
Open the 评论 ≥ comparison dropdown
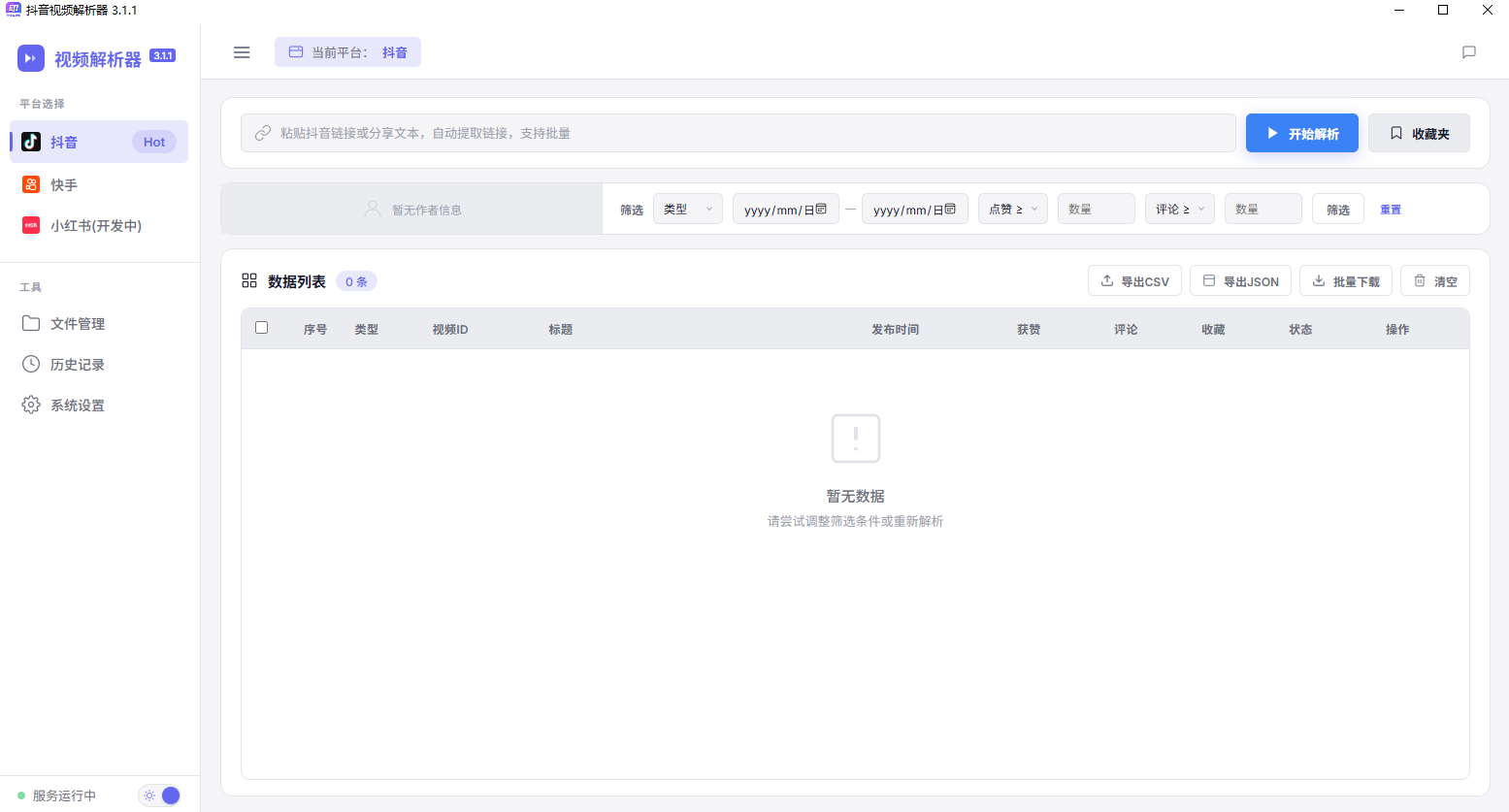point(1180,209)
